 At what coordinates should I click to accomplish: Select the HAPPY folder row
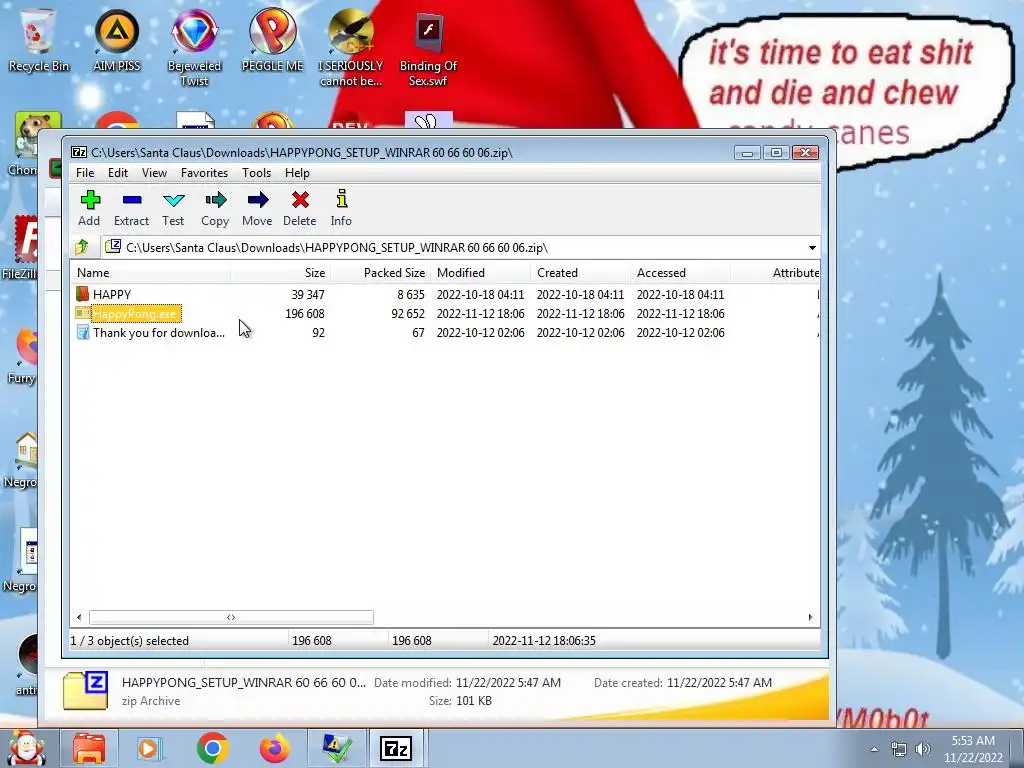pos(445,295)
